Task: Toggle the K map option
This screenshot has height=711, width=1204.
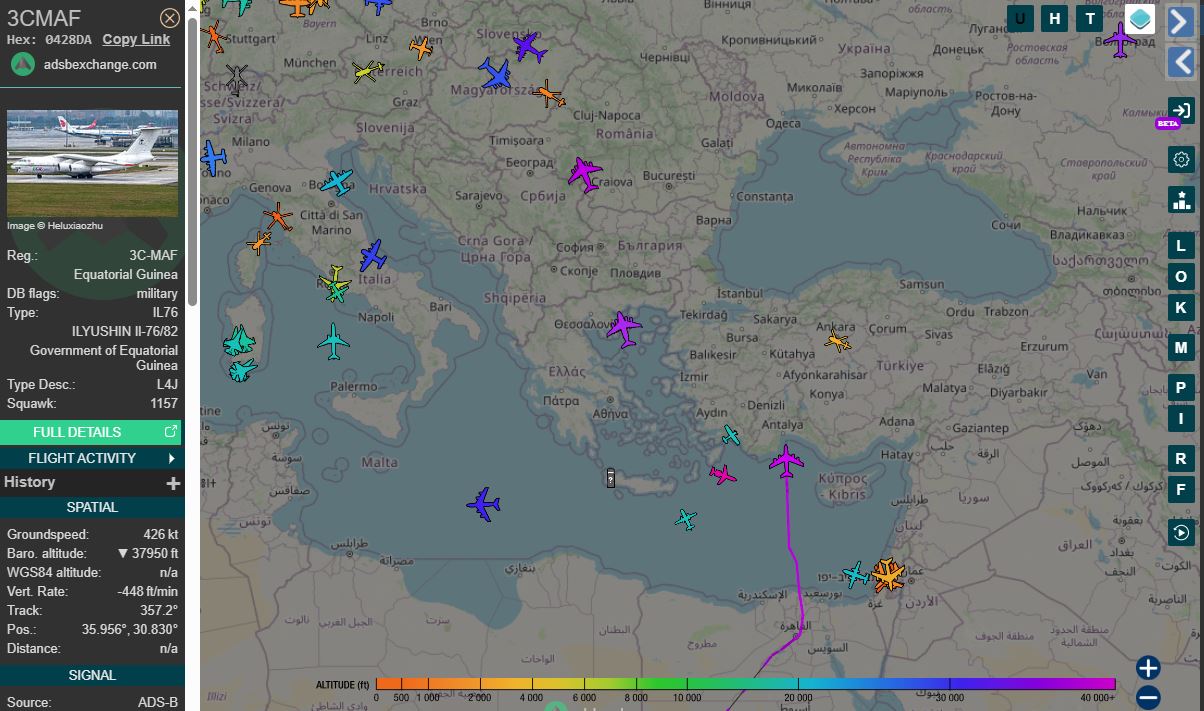Action: click(x=1181, y=308)
